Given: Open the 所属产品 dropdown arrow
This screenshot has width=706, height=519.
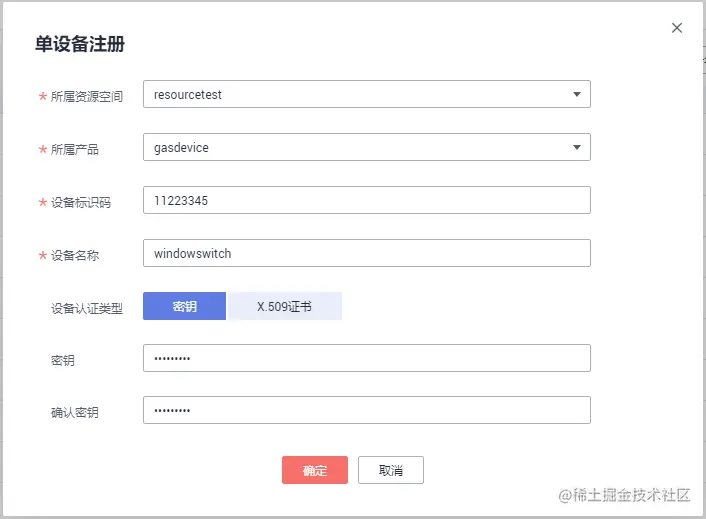Looking at the screenshot, I should [576, 147].
